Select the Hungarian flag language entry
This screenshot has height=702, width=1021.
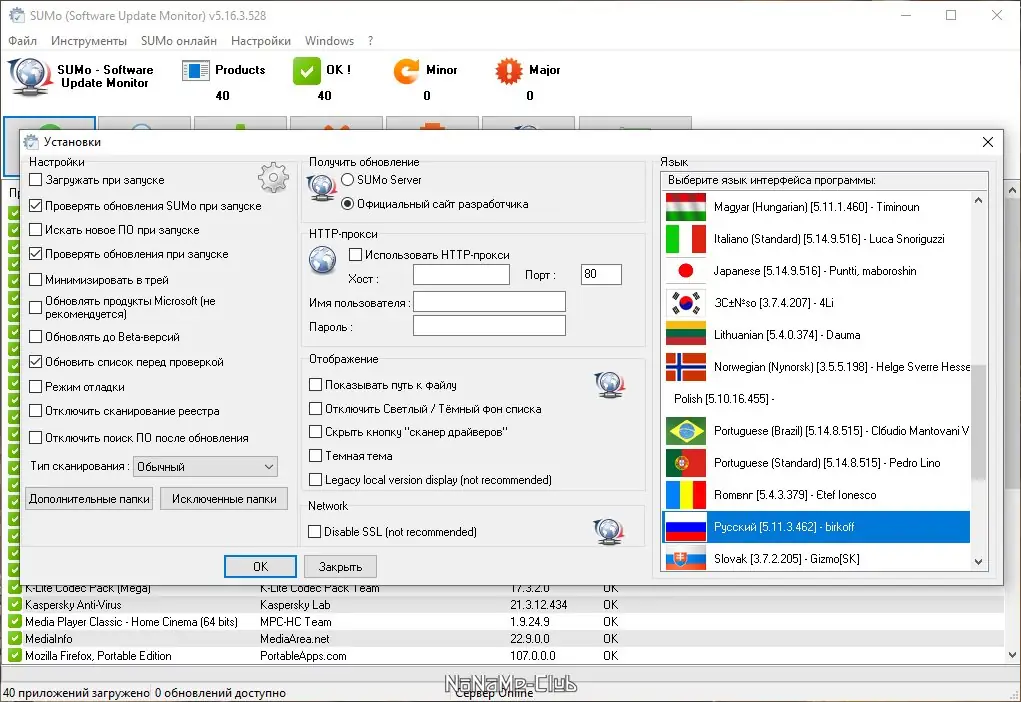tap(816, 207)
